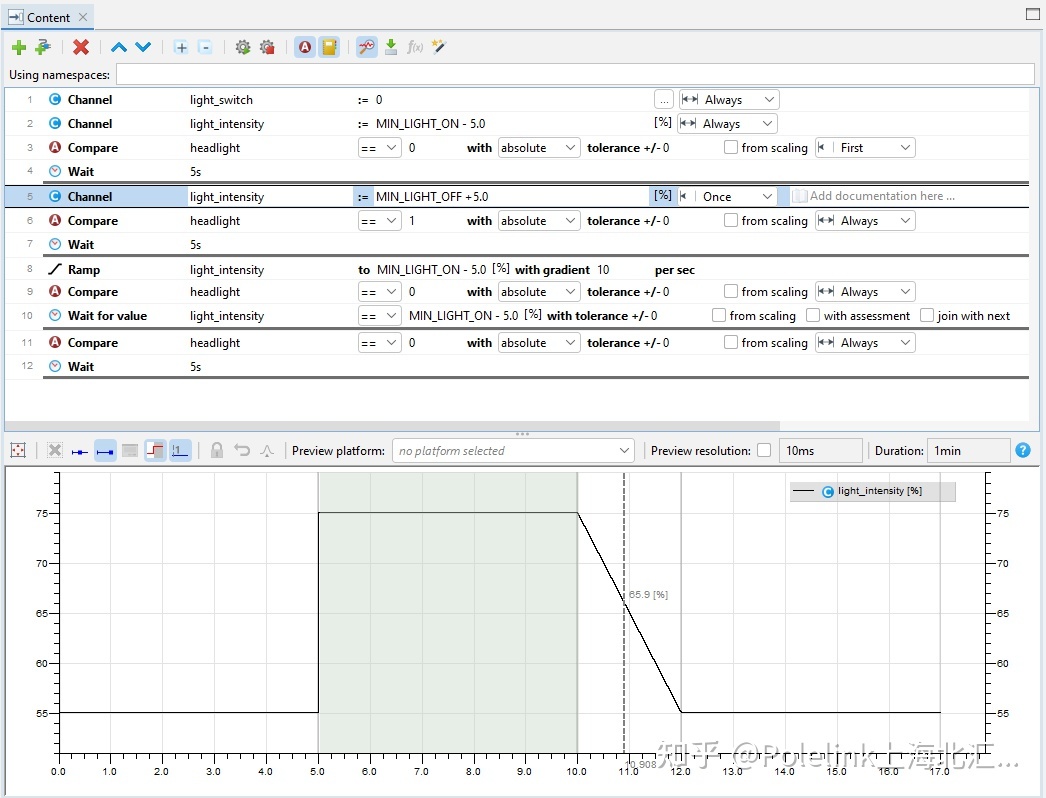Click the help question mark icon
The height and width of the screenshot is (798, 1046).
click(x=1023, y=450)
